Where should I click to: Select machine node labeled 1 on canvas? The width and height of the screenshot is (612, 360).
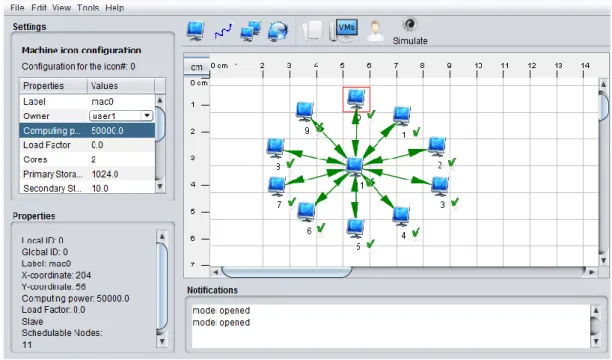pyautogui.click(x=402, y=116)
